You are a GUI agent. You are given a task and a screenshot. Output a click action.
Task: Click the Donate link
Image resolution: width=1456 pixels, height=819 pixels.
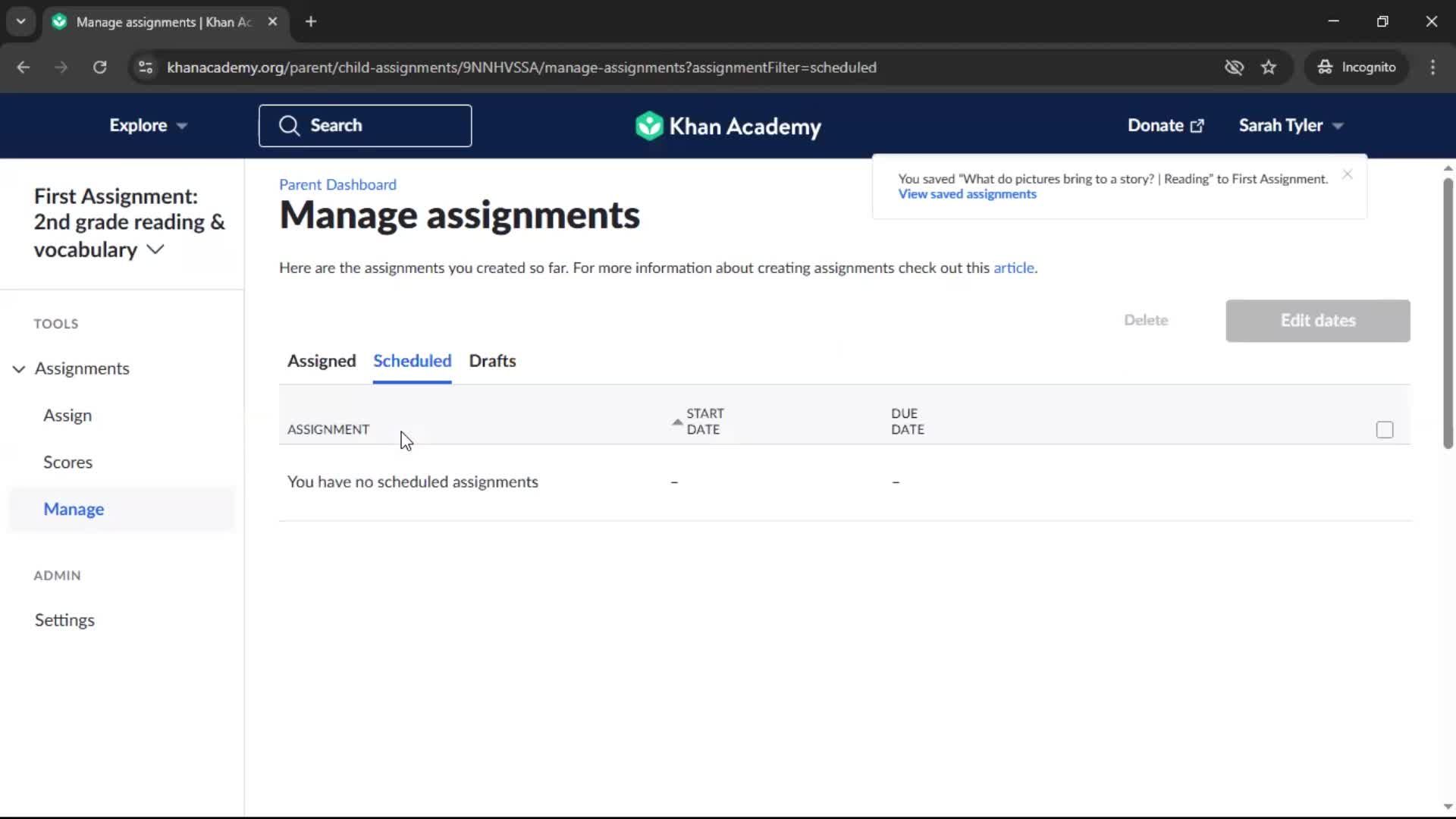click(x=1166, y=125)
